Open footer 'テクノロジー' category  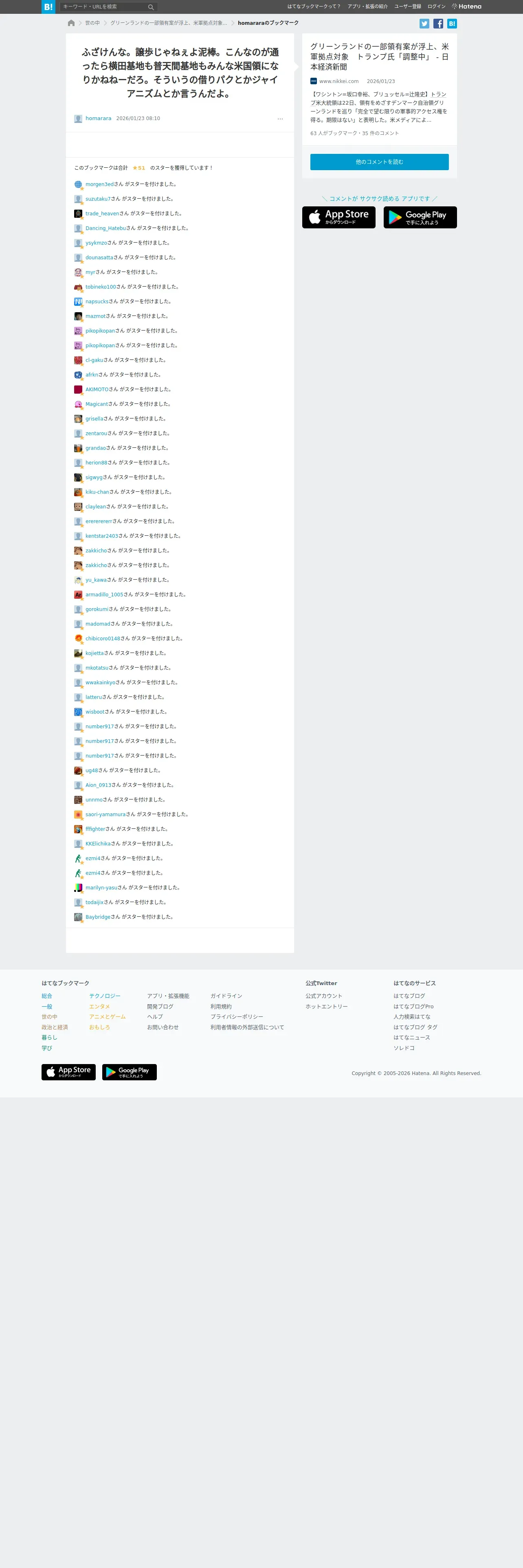tap(105, 996)
